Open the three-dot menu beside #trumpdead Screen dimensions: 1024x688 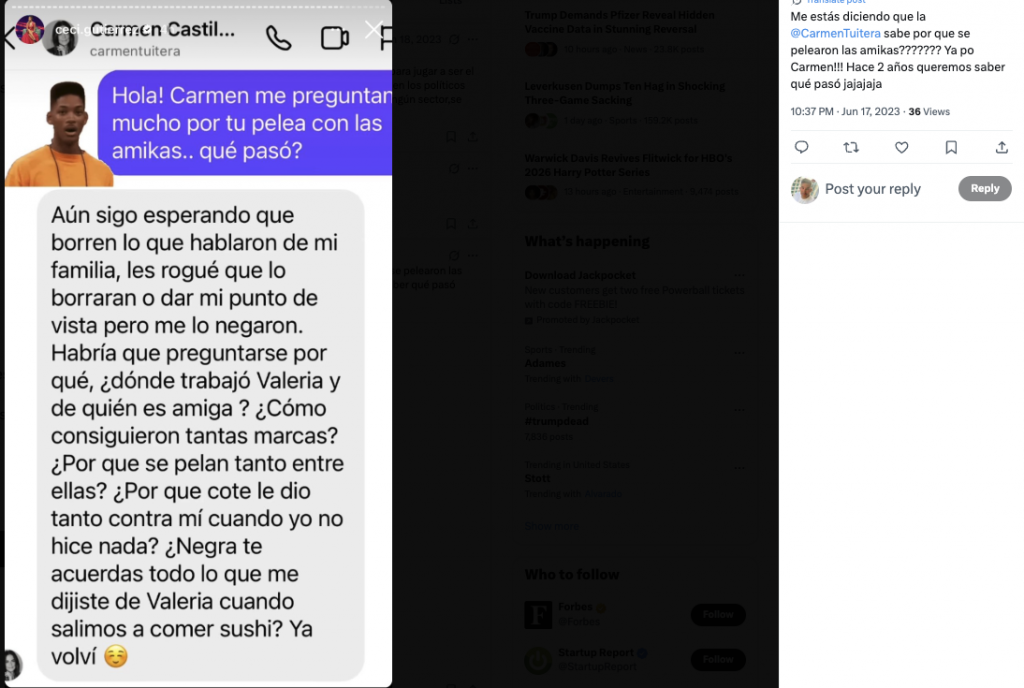[739, 411]
